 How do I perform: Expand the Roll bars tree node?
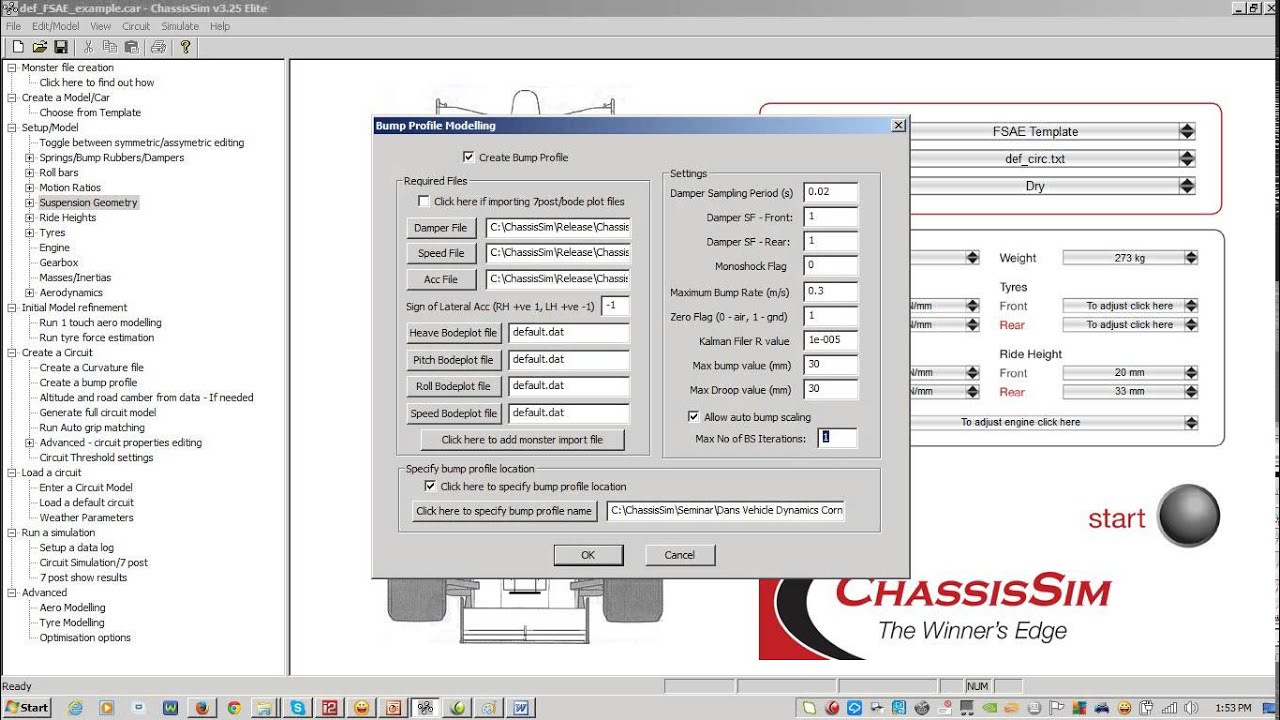(30, 172)
